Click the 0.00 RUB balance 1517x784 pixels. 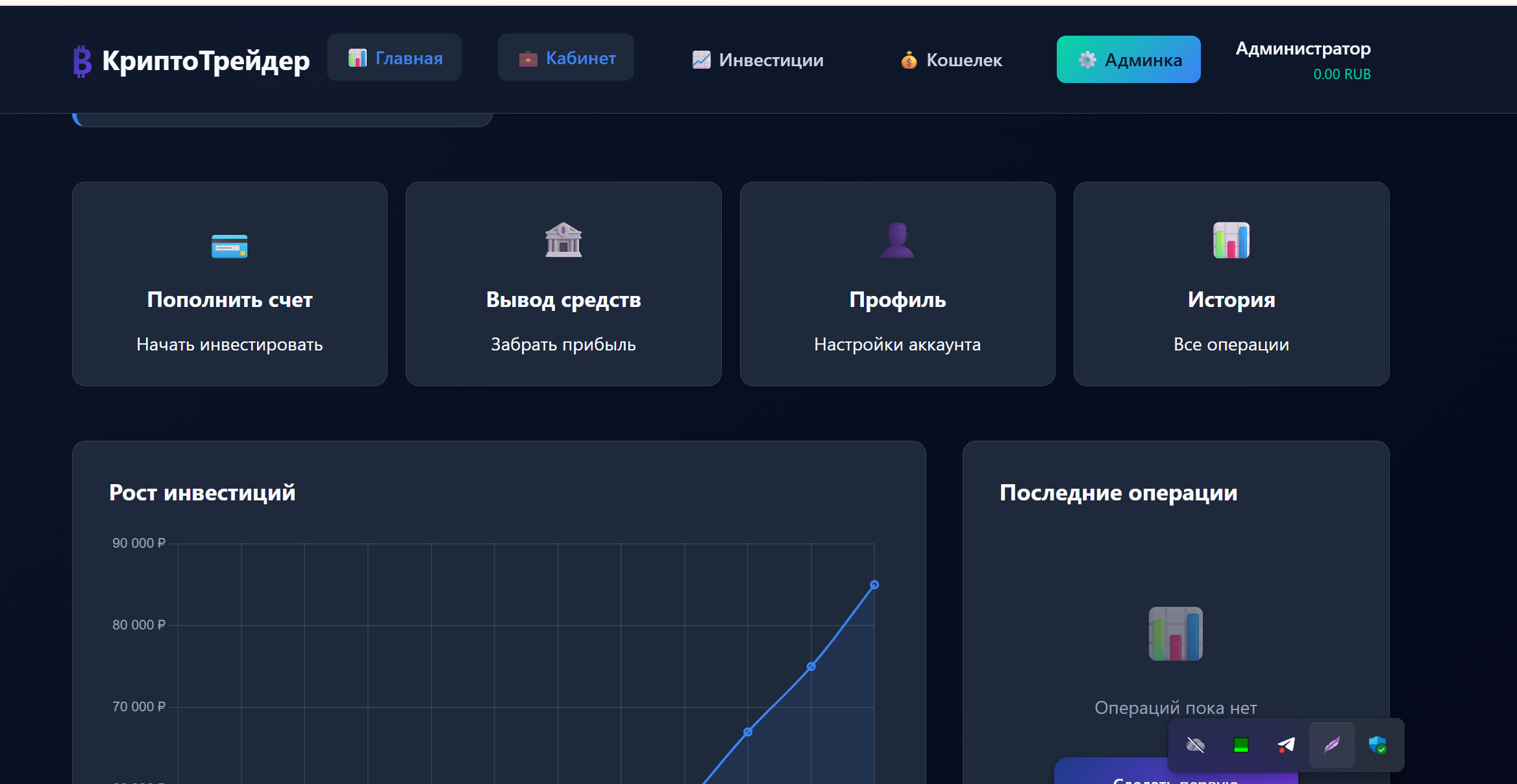click(1342, 74)
